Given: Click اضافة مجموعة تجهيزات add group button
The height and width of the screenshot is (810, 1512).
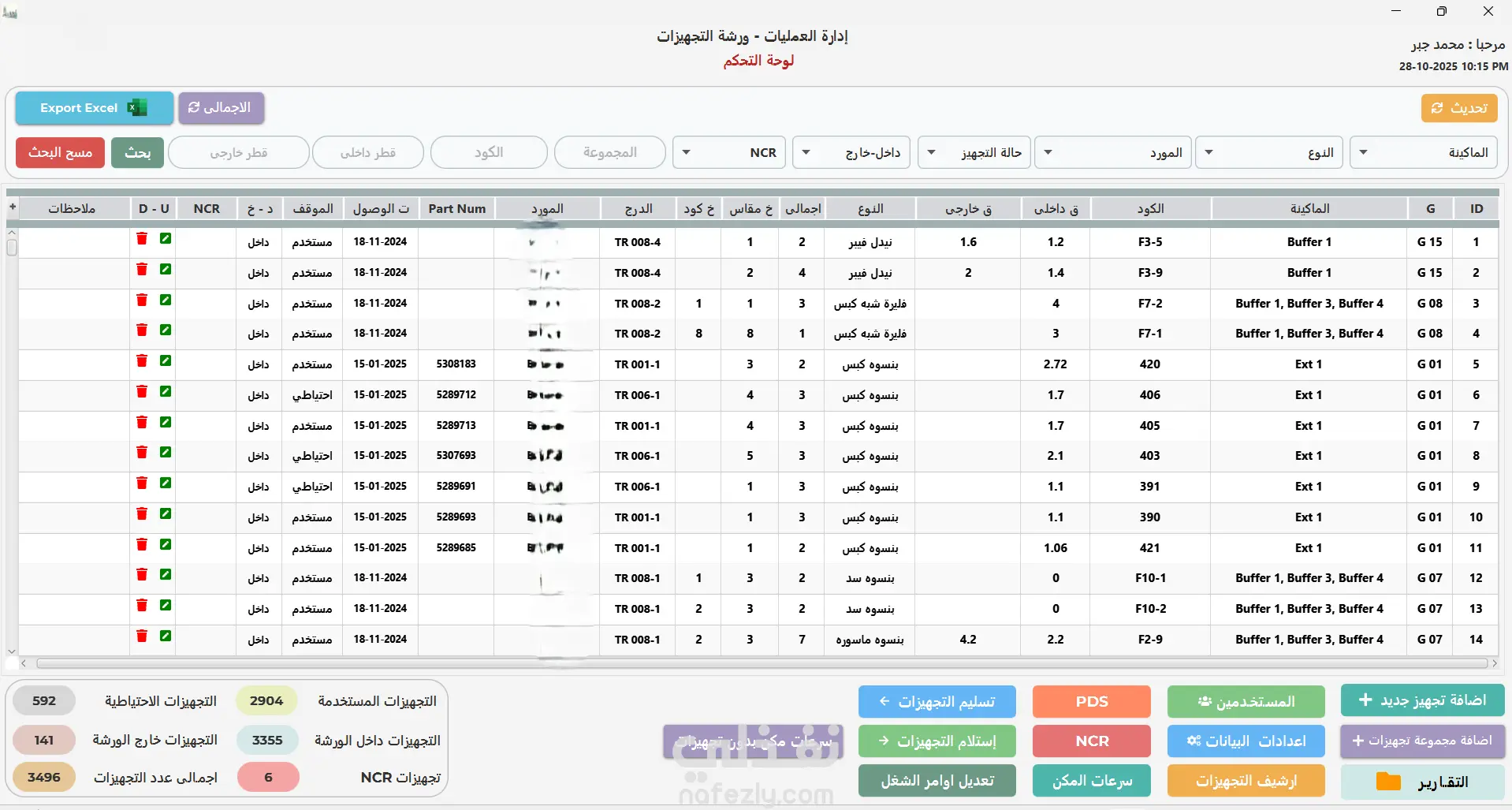Looking at the screenshot, I should point(1422,741).
